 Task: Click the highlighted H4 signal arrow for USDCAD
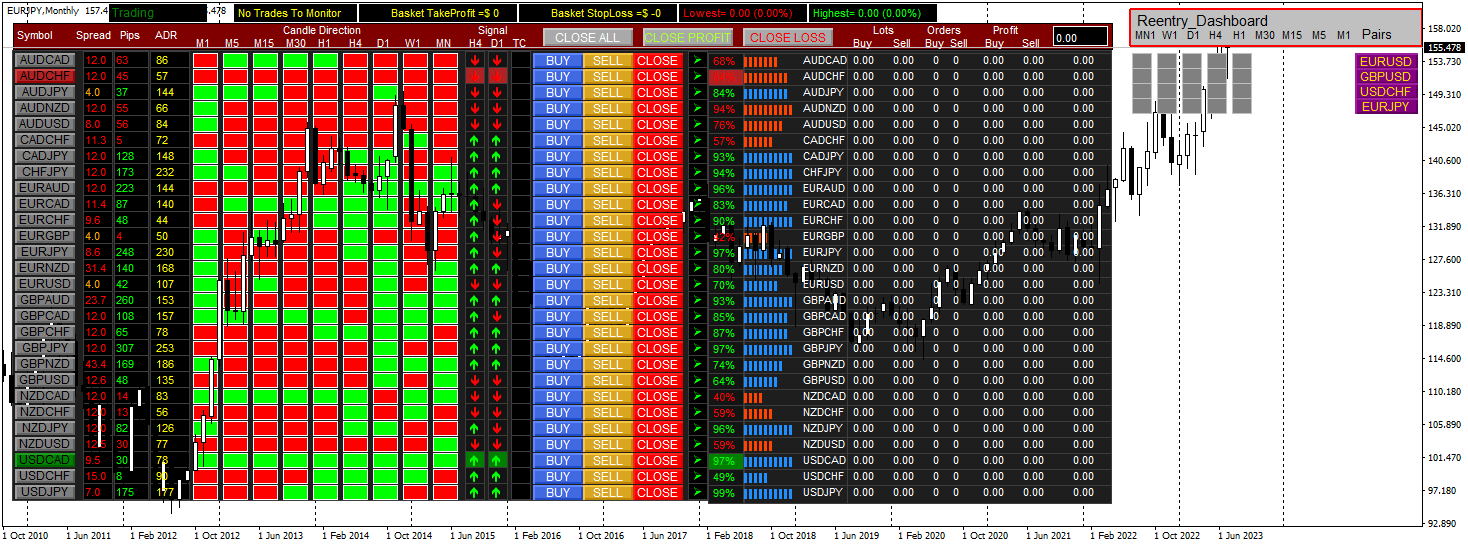coord(475,461)
